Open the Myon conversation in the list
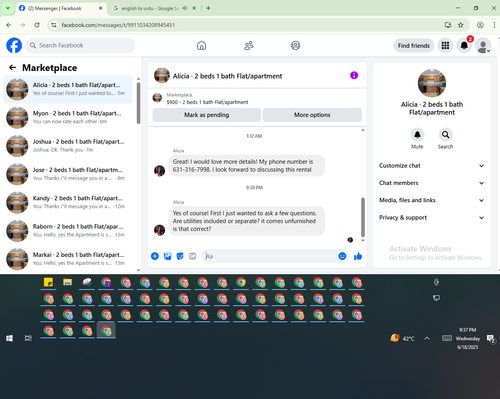Image resolution: width=500 pixels, height=399 pixels. (68, 117)
